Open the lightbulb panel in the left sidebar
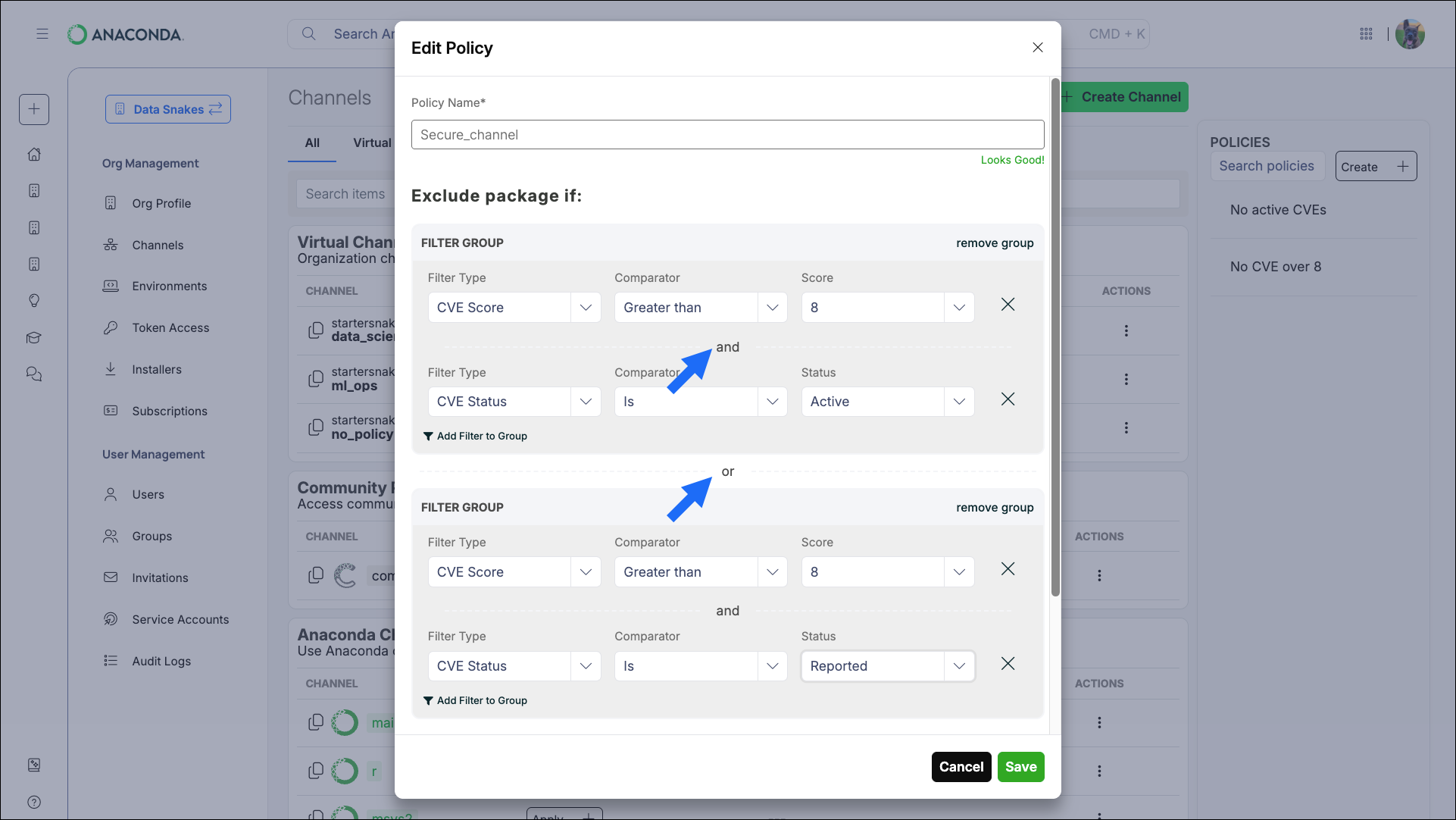This screenshot has height=820, width=1456. point(34,301)
